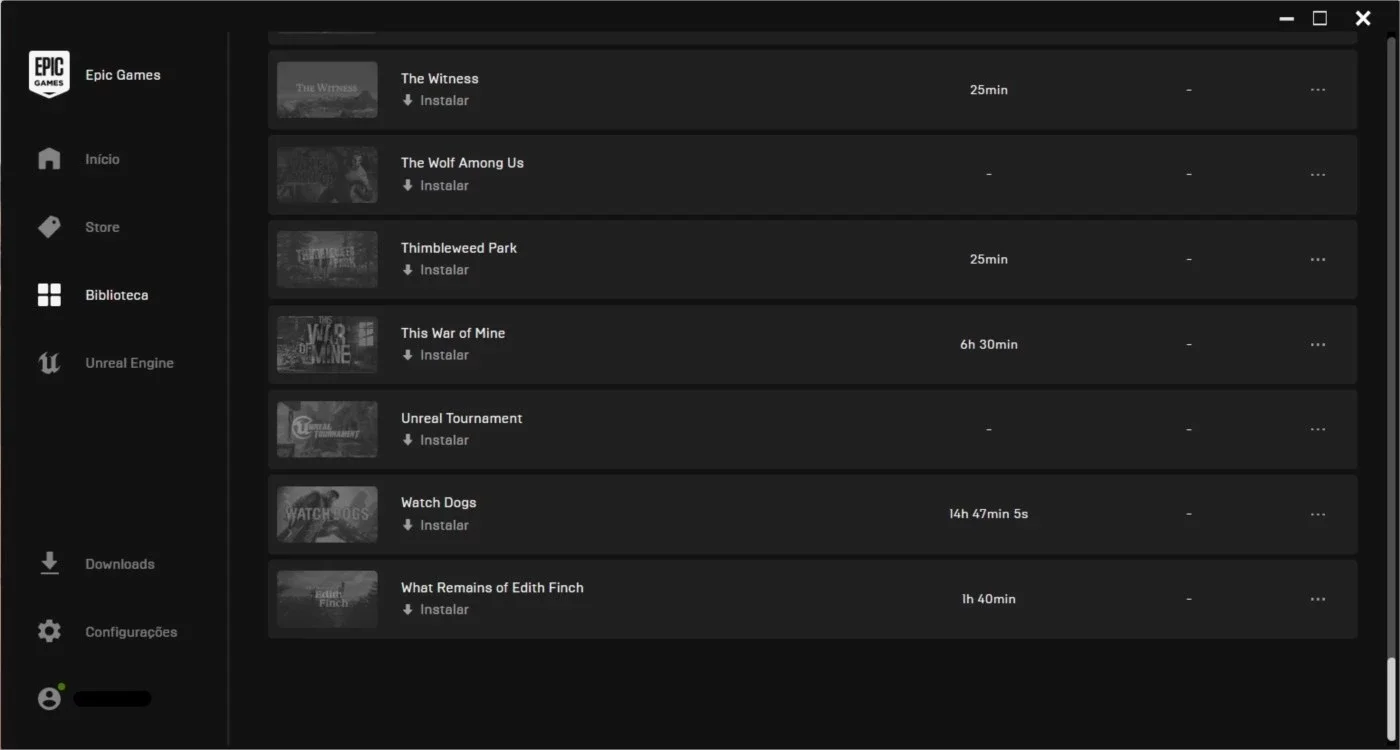This screenshot has width=1400, height=750.
Task: Install Thimbleweed Park
Action: [x=435, y=270]
